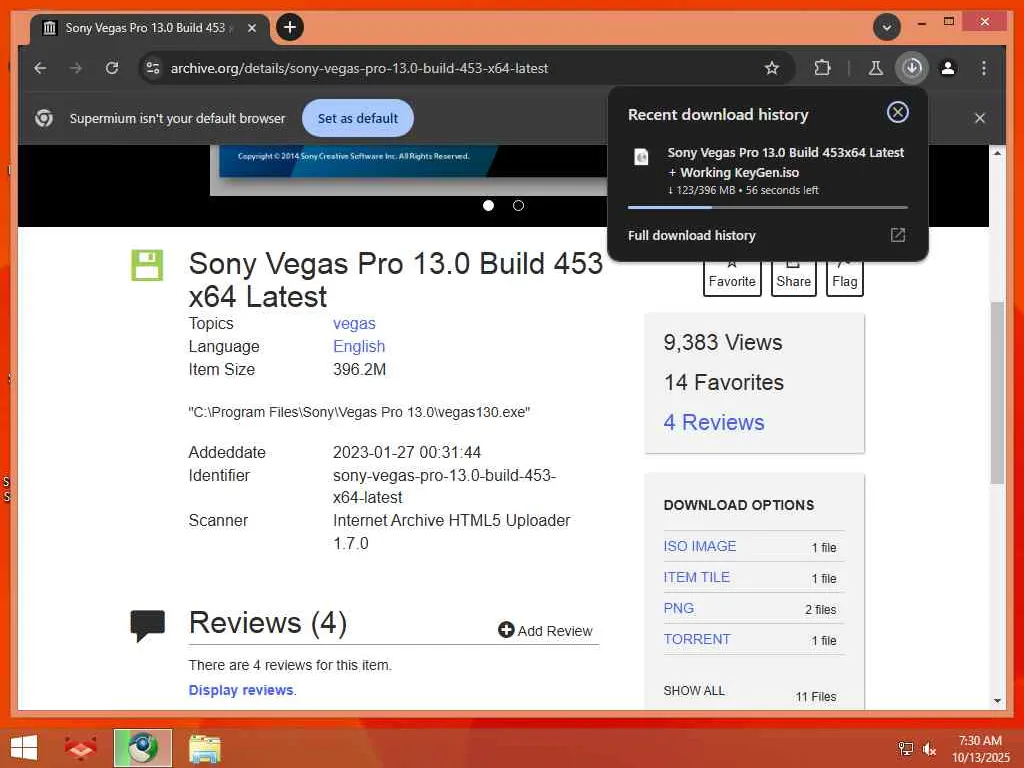The image size is (1024, 768).
Task: Open the tab search dropdown arrow
Action: [887, 27]
